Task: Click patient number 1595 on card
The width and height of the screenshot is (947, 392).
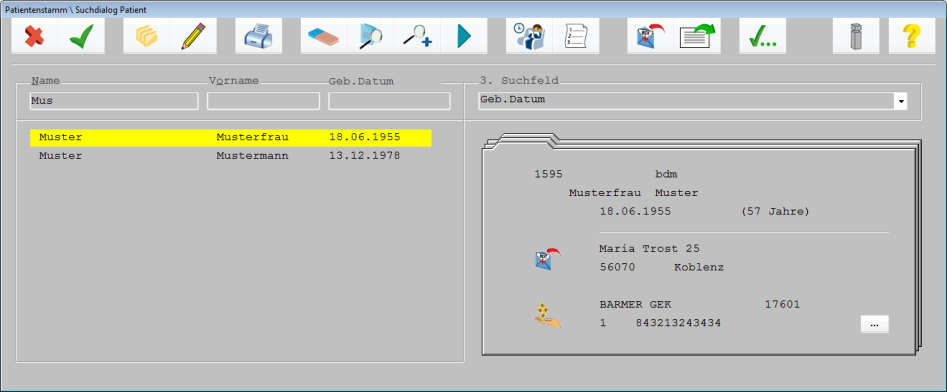Action: 548,175
